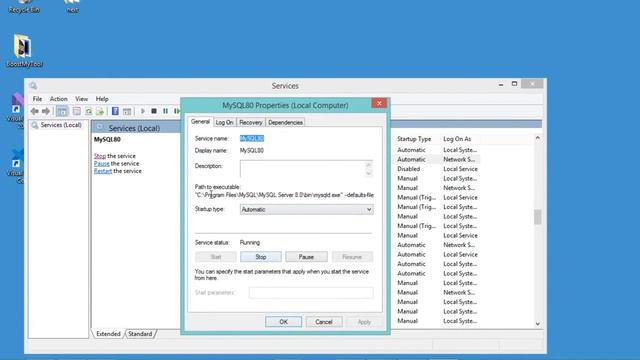Open the Visual Studio Code desktop shortcut
Screen dimensions: 640x360
(17, 166)
